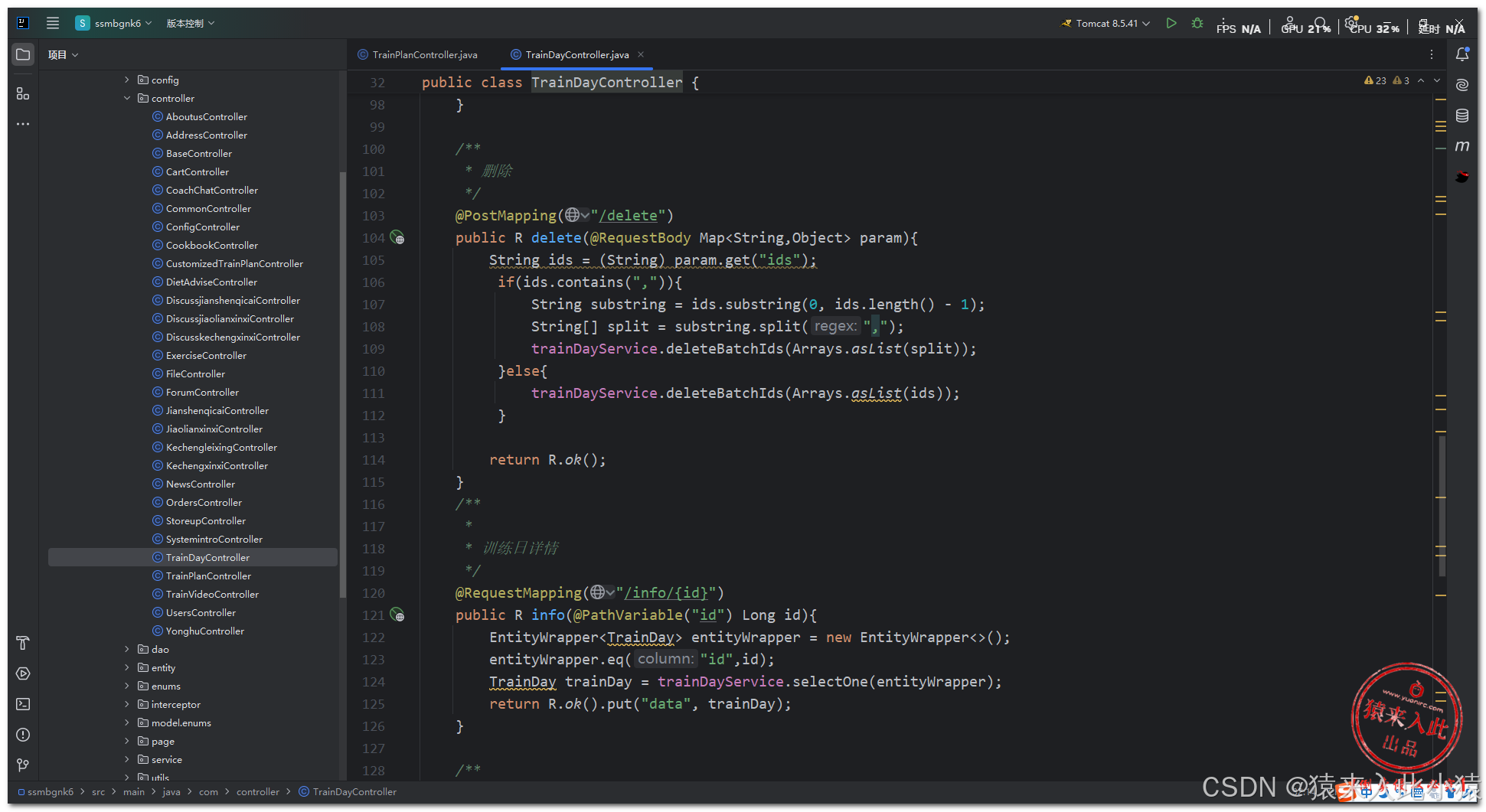The width and height of the screenshot is (1486, 812).
Task: Click the globe URL icon beside /delete
Action: pyautogui.click(x=576, y=215)
